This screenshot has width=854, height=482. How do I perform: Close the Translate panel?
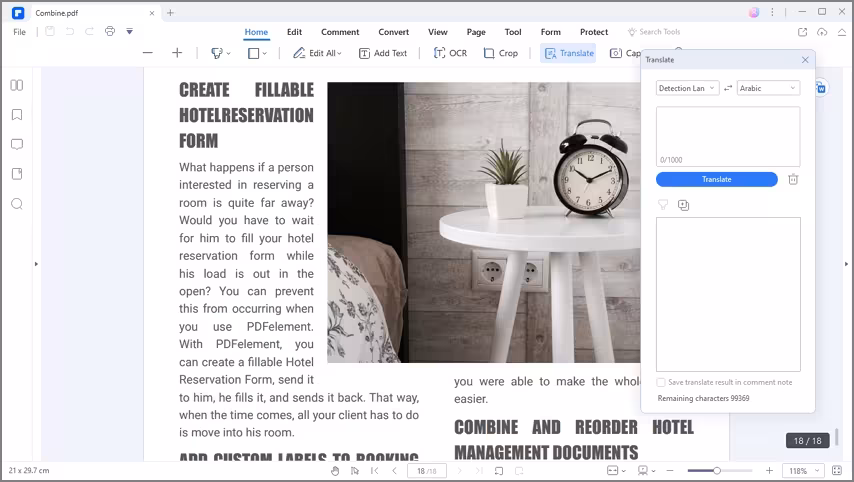(805, 60)
